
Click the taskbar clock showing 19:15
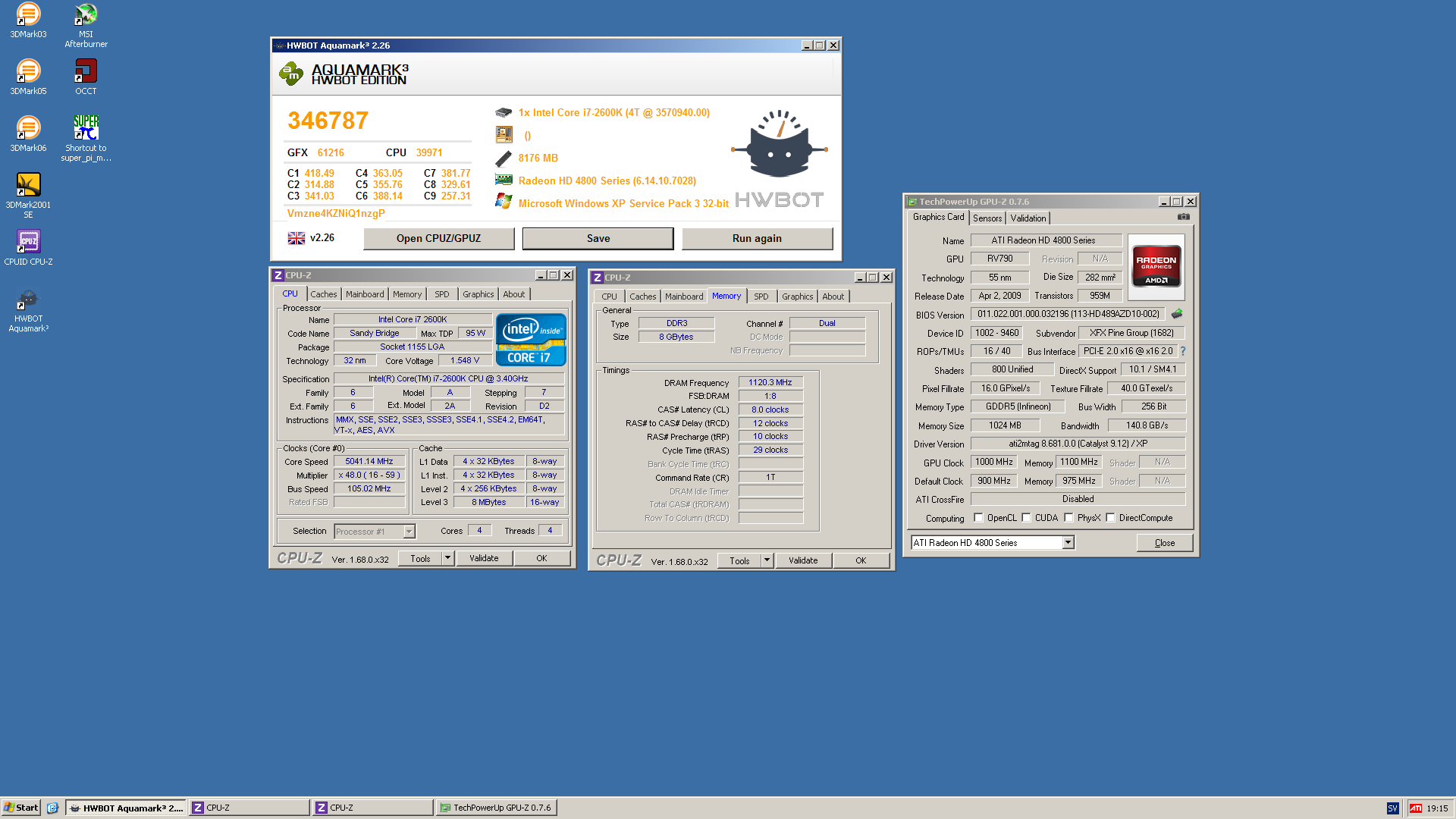point(1438,808)
